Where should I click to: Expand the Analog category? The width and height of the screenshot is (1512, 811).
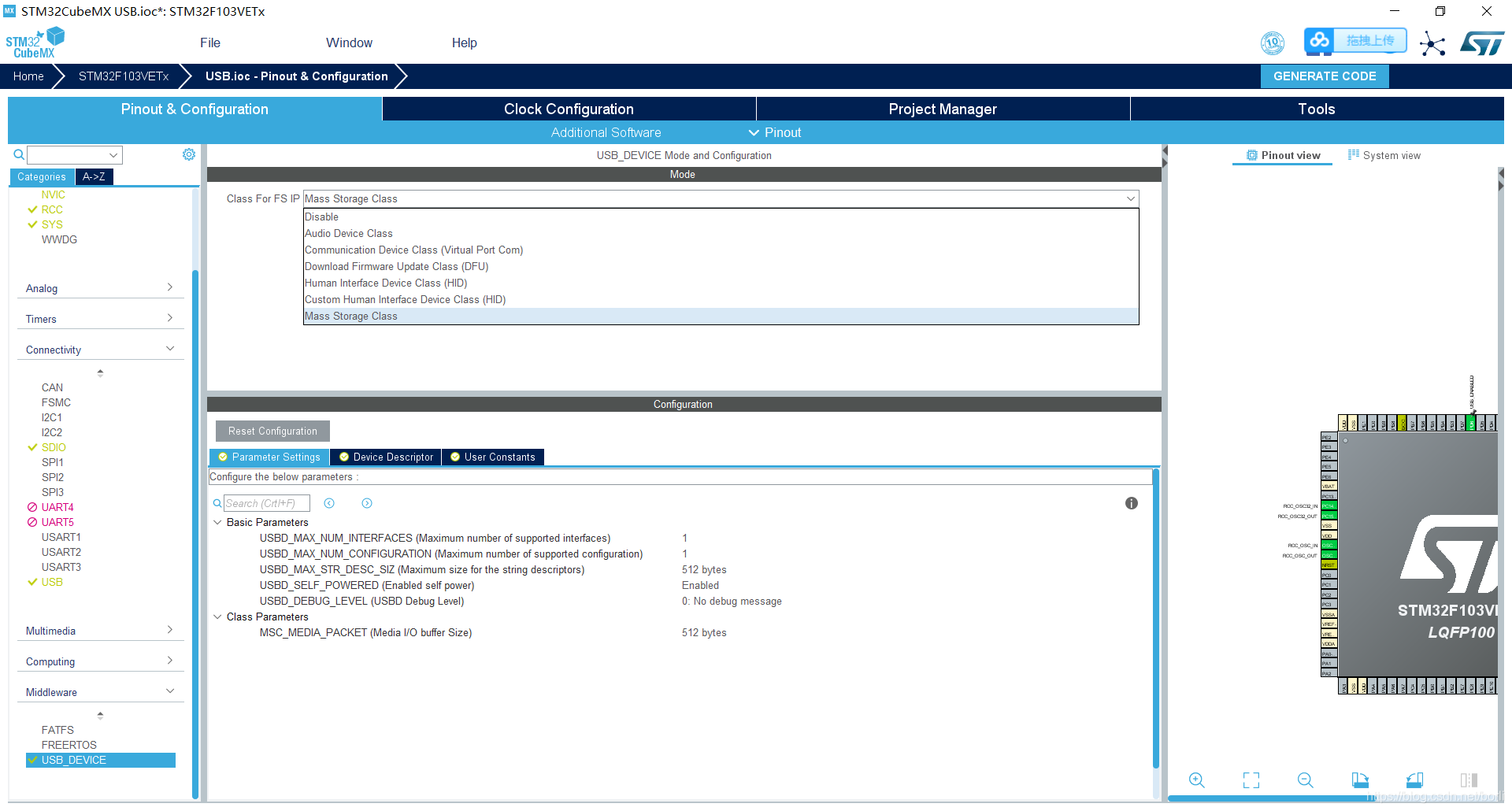click(100, 288)
